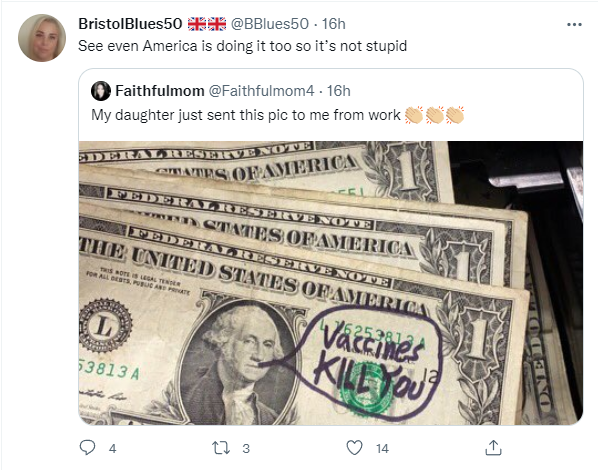Open the three-dot more options menu

[x=574, y=24]
